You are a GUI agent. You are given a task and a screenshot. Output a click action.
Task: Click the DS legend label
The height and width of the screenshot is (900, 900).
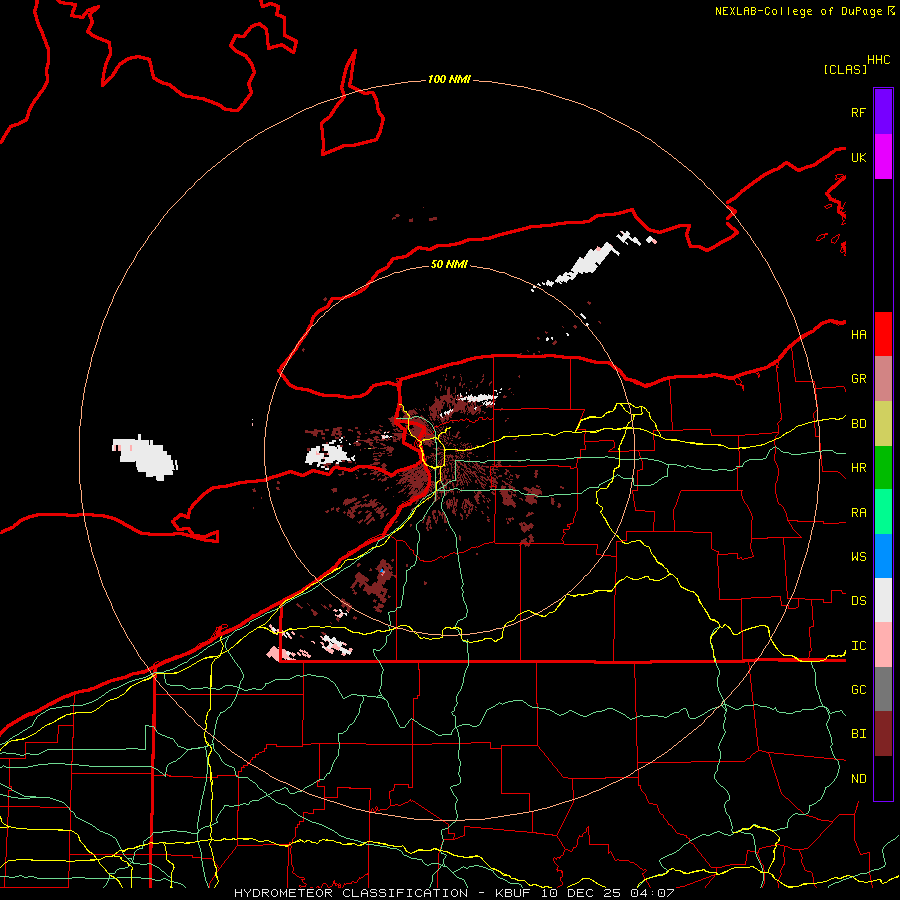coord(858,601)
